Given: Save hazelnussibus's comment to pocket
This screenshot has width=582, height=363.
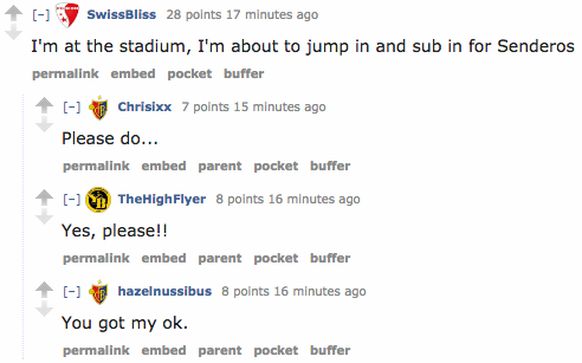Looking at the screenshot, I should [x=276, y=350].
